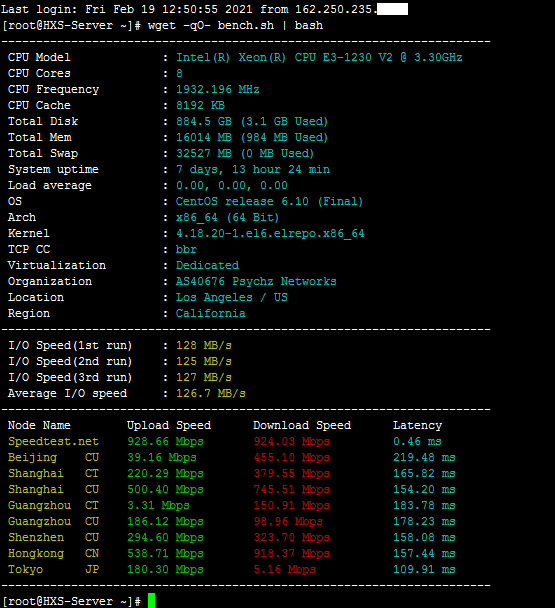The image size is (555, 608).
Task: Click Shanghai CT latency '165.82 ms'
Action: tap(424, 473)
